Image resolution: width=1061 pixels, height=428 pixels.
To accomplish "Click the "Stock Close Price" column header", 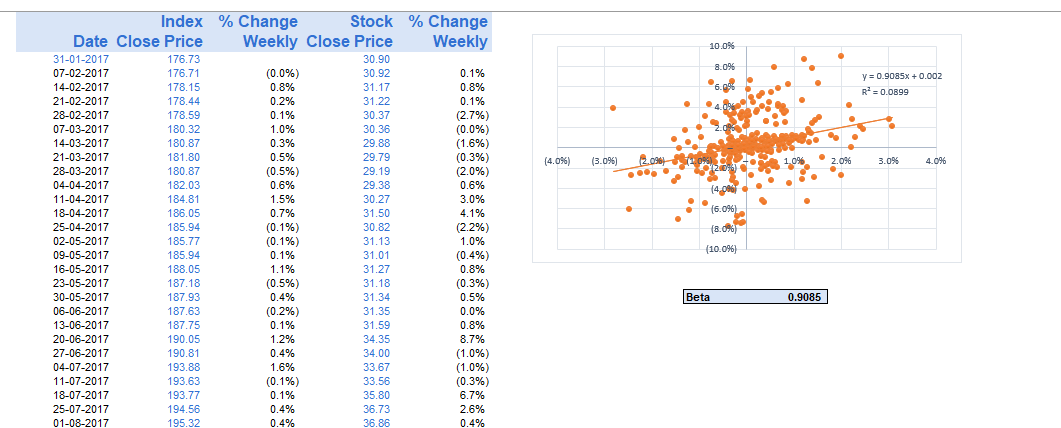I will pyautogui.click(x=350, y=31).
